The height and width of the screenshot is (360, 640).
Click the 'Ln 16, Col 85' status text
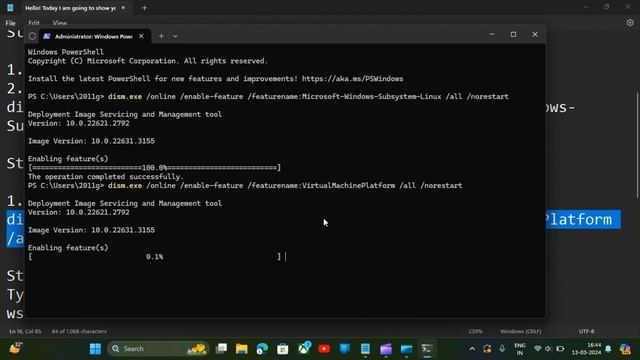(25, 331)
